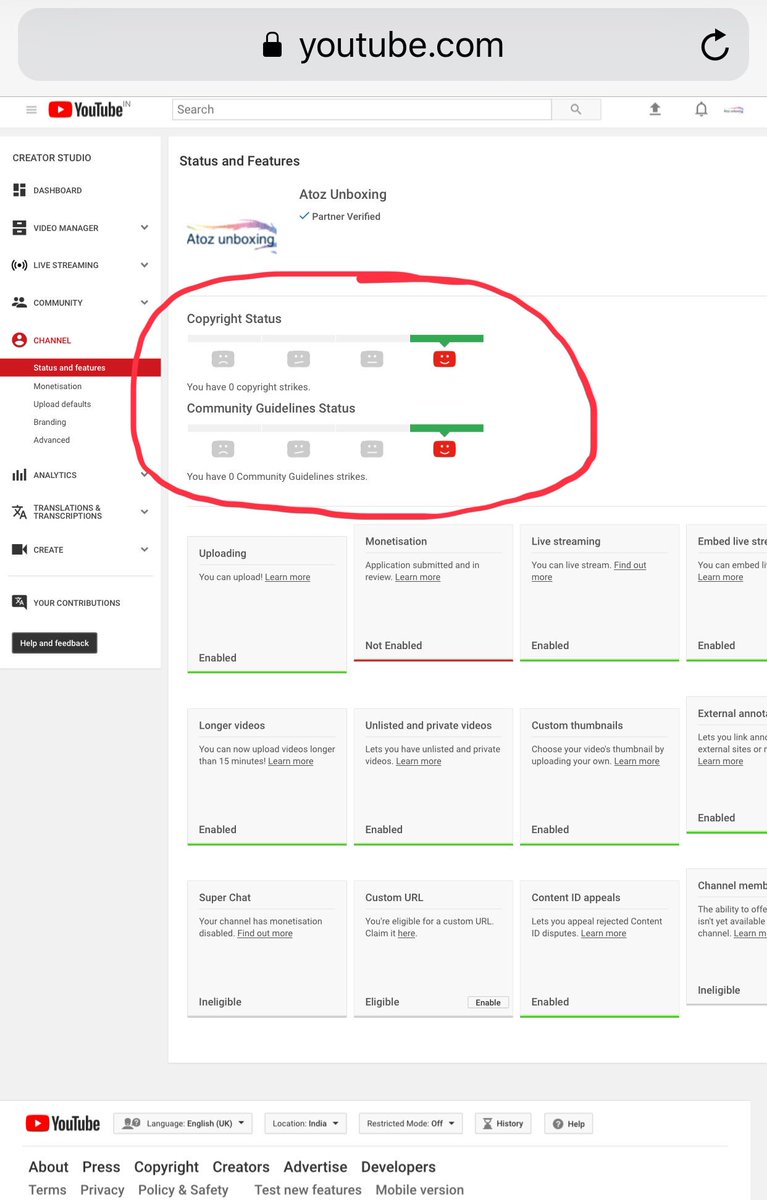
Task: Click the red happy face under Community Guidelines Status
Action: click(x=445, y=449)
